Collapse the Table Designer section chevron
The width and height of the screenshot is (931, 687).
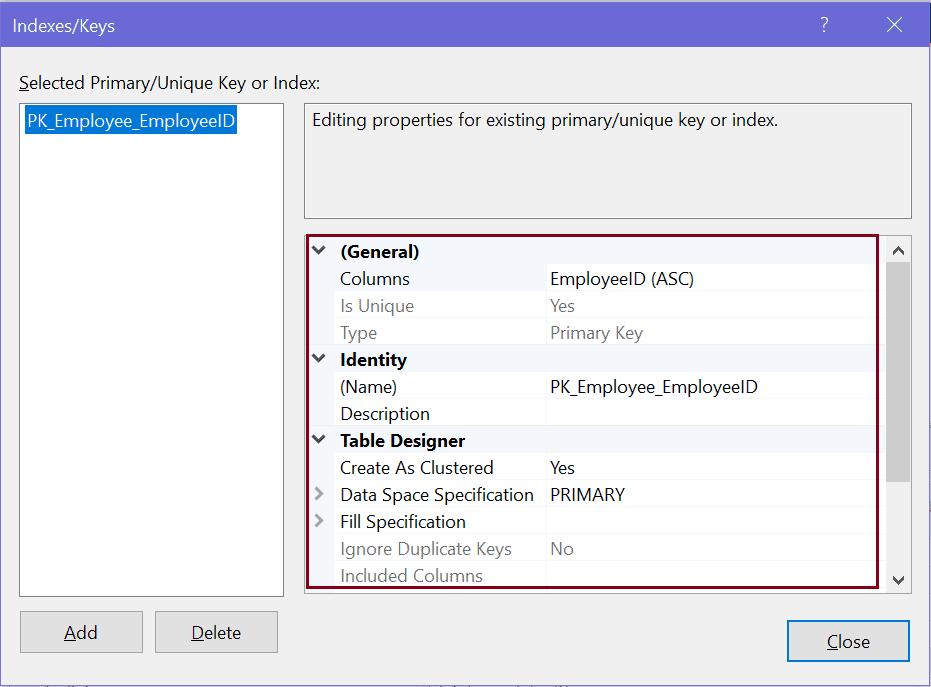[x=318, y=440]
